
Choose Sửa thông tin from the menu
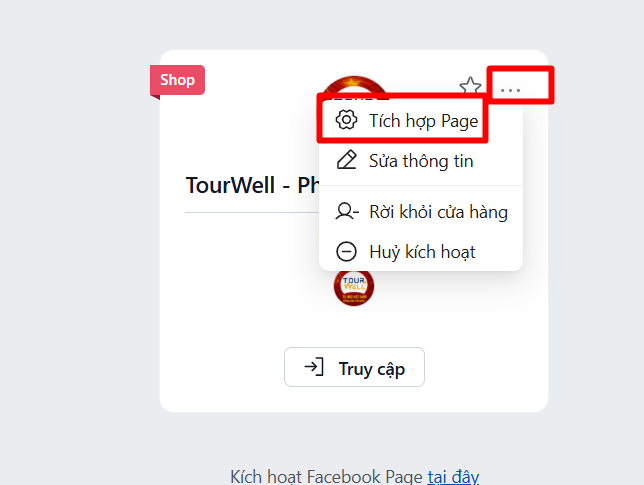point(421,160)
